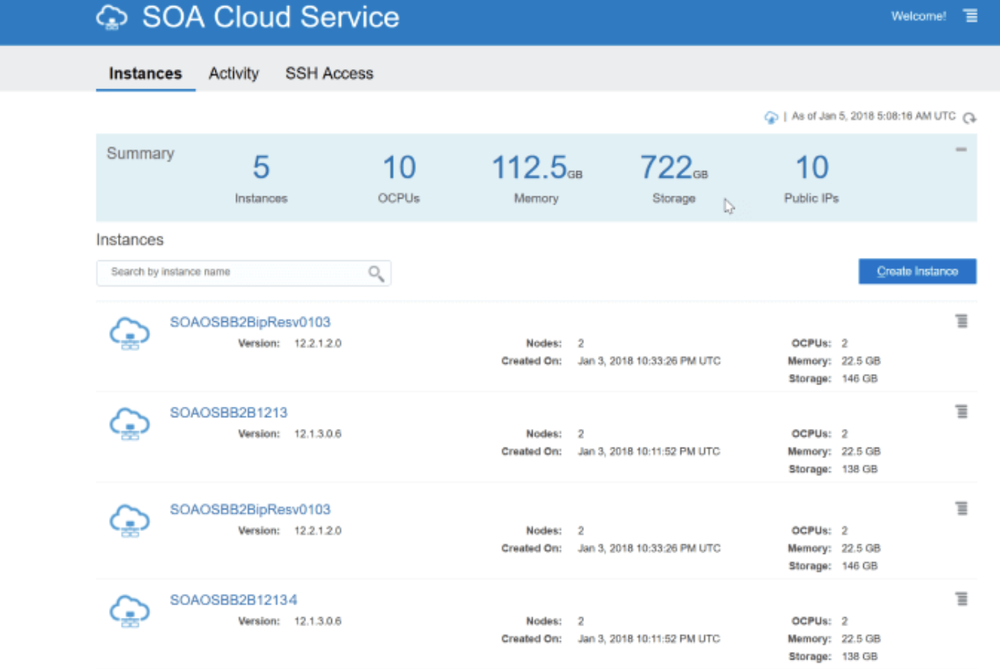Switch to the Instances tab
Image resolution: width=1000 pixels, height=669 pixels.
pyautogui.click(x=145, y=73)
